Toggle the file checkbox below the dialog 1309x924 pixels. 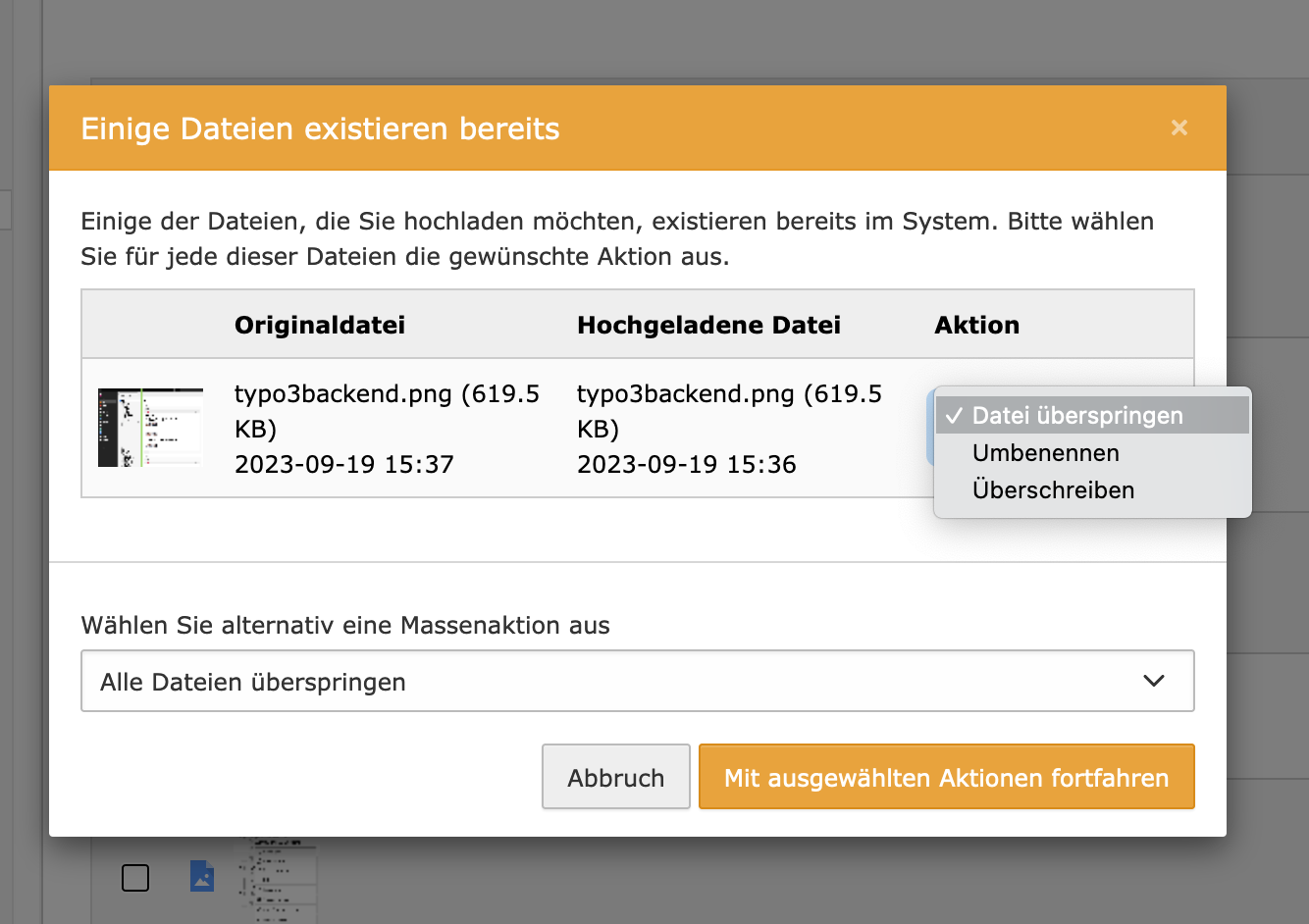(135, 878)
